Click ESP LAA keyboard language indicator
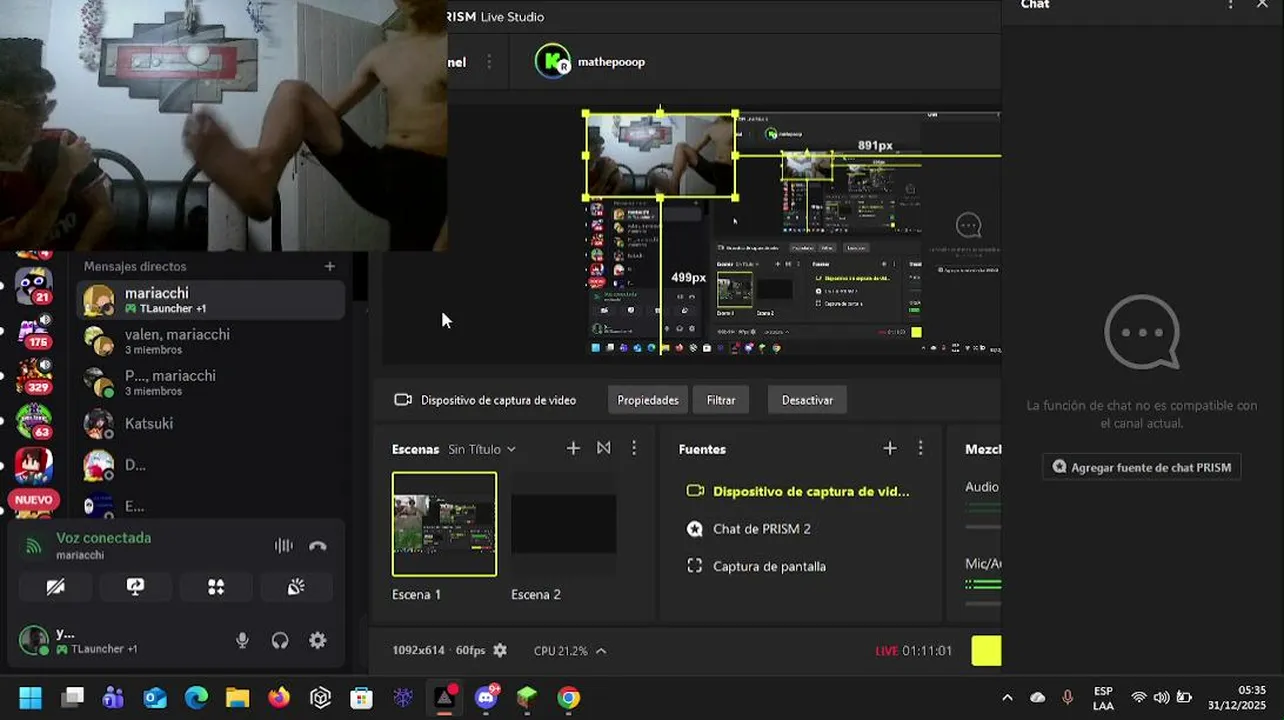The height and width of the screenshot is (720, 1284). point(1103,698)
